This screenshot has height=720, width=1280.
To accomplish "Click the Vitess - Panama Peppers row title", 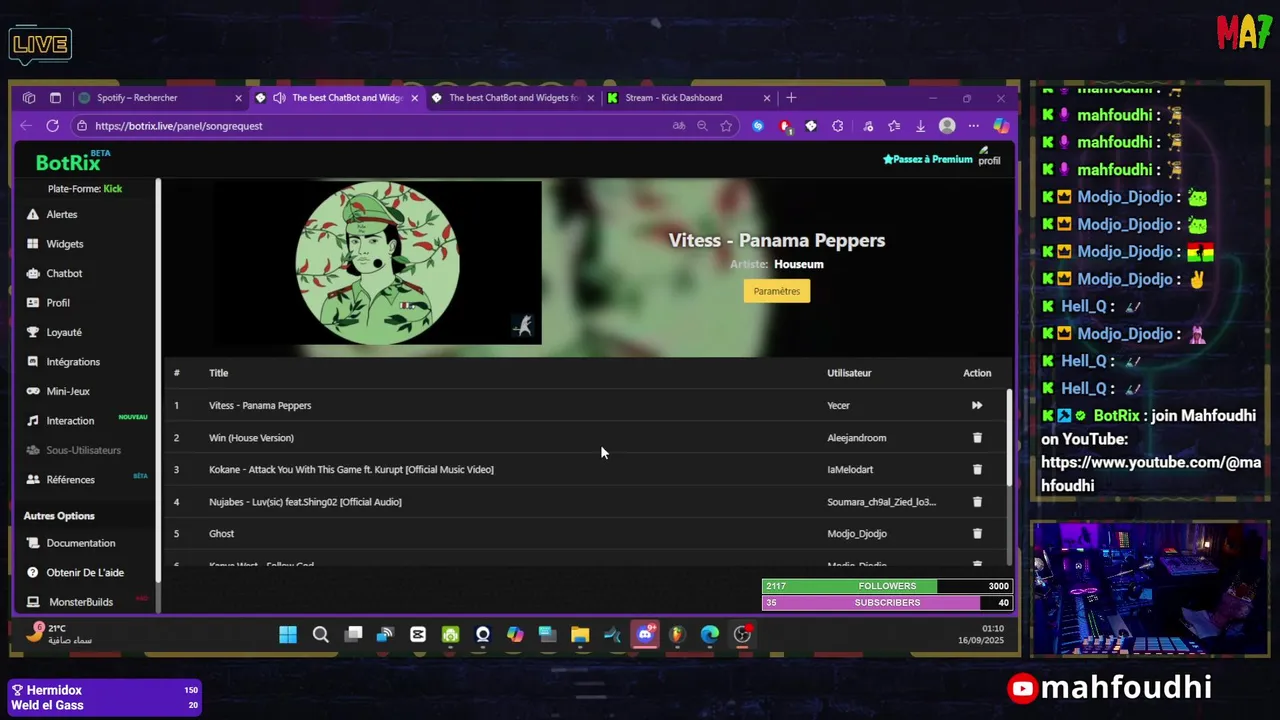I will [x=260, y=406].
